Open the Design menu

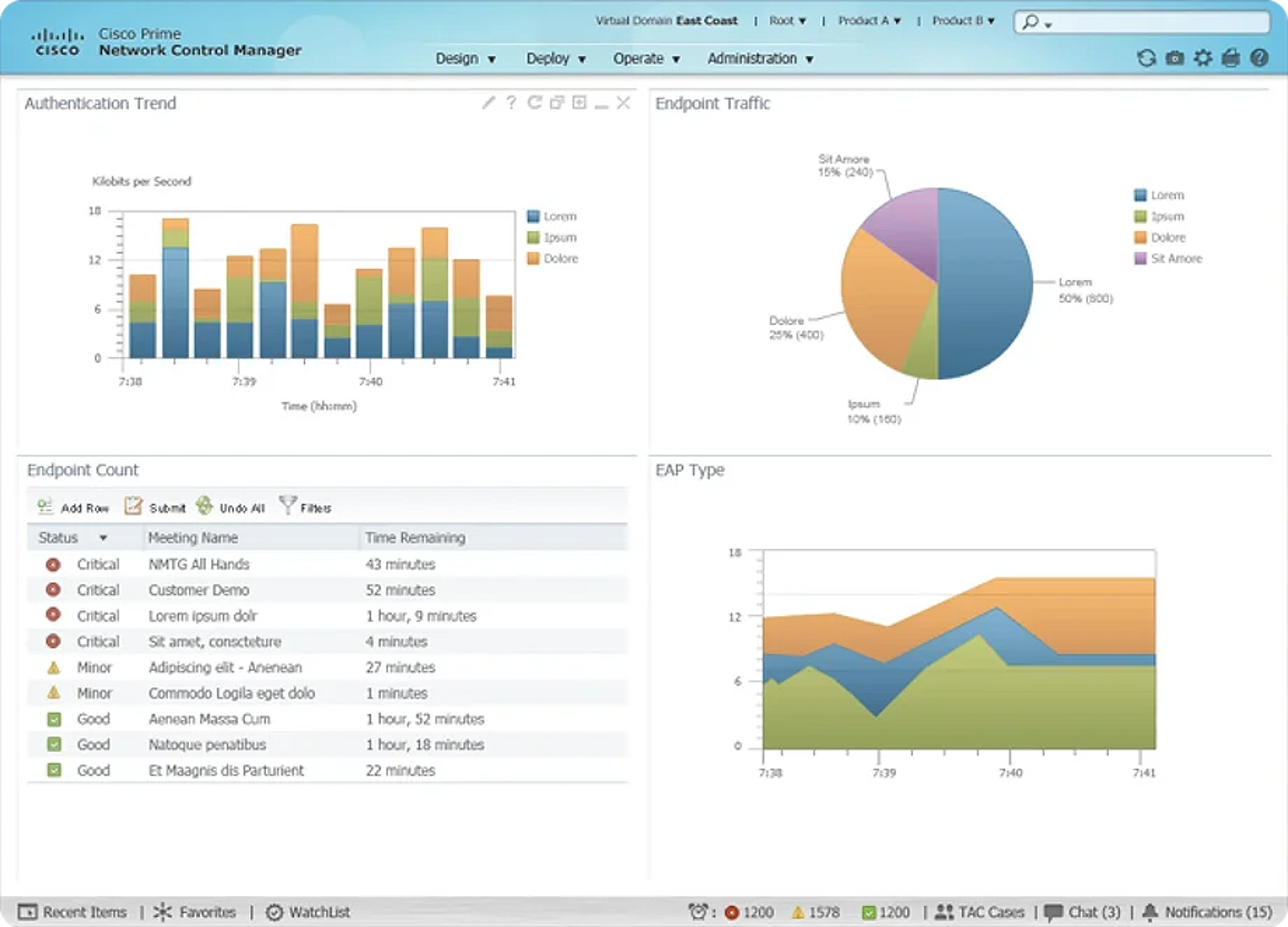(x=465, y=59)
